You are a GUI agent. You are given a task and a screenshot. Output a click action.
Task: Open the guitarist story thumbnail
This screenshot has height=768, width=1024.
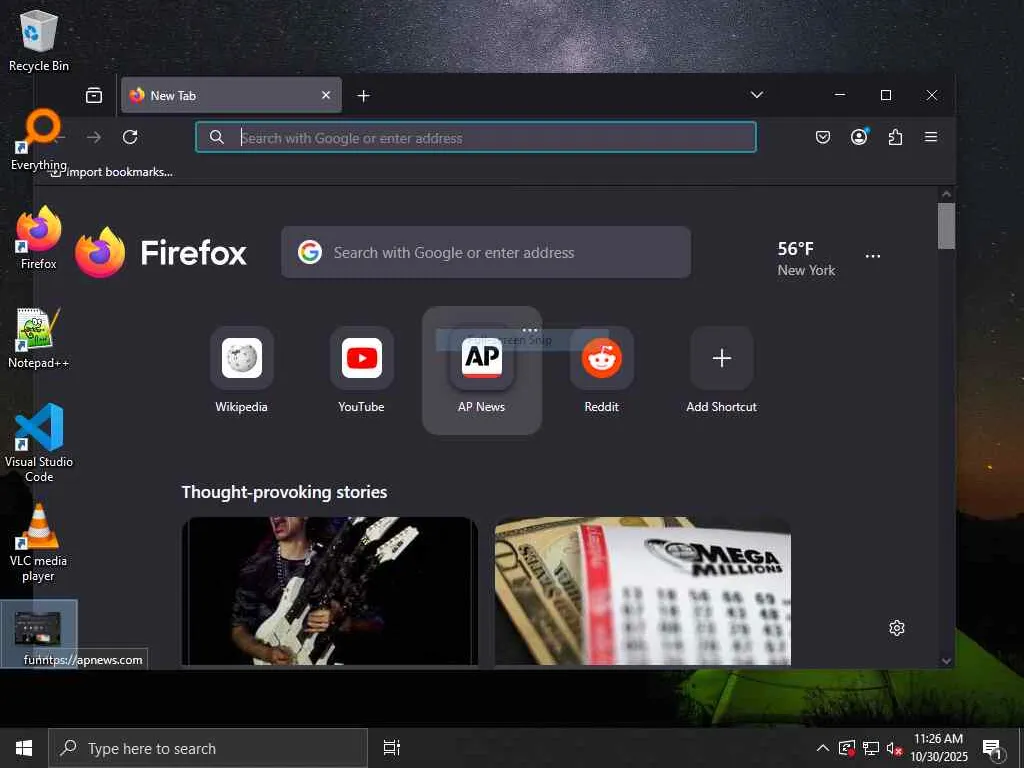[330, 591]
